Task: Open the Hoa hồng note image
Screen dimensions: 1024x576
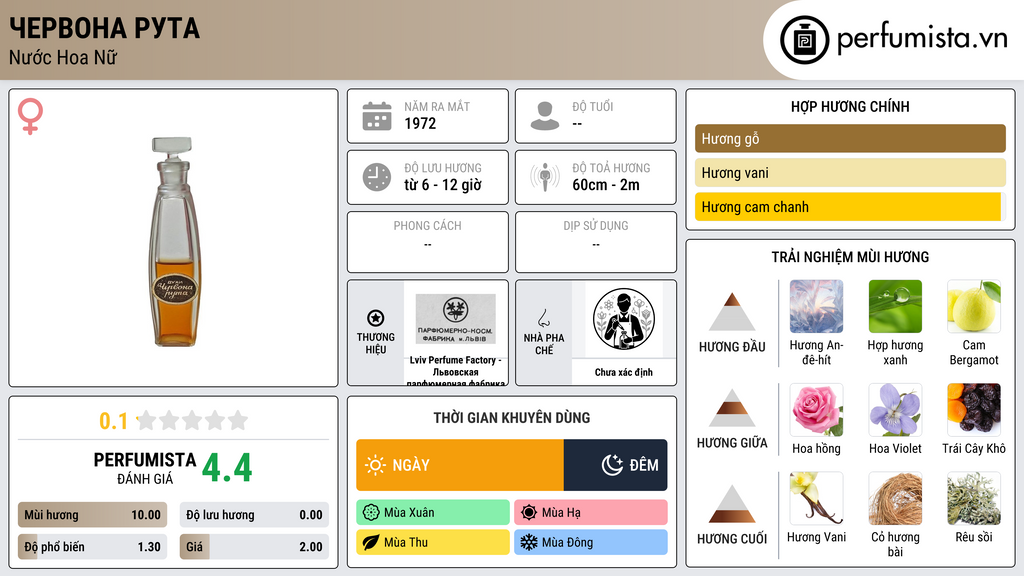Action: pos(816,410)
